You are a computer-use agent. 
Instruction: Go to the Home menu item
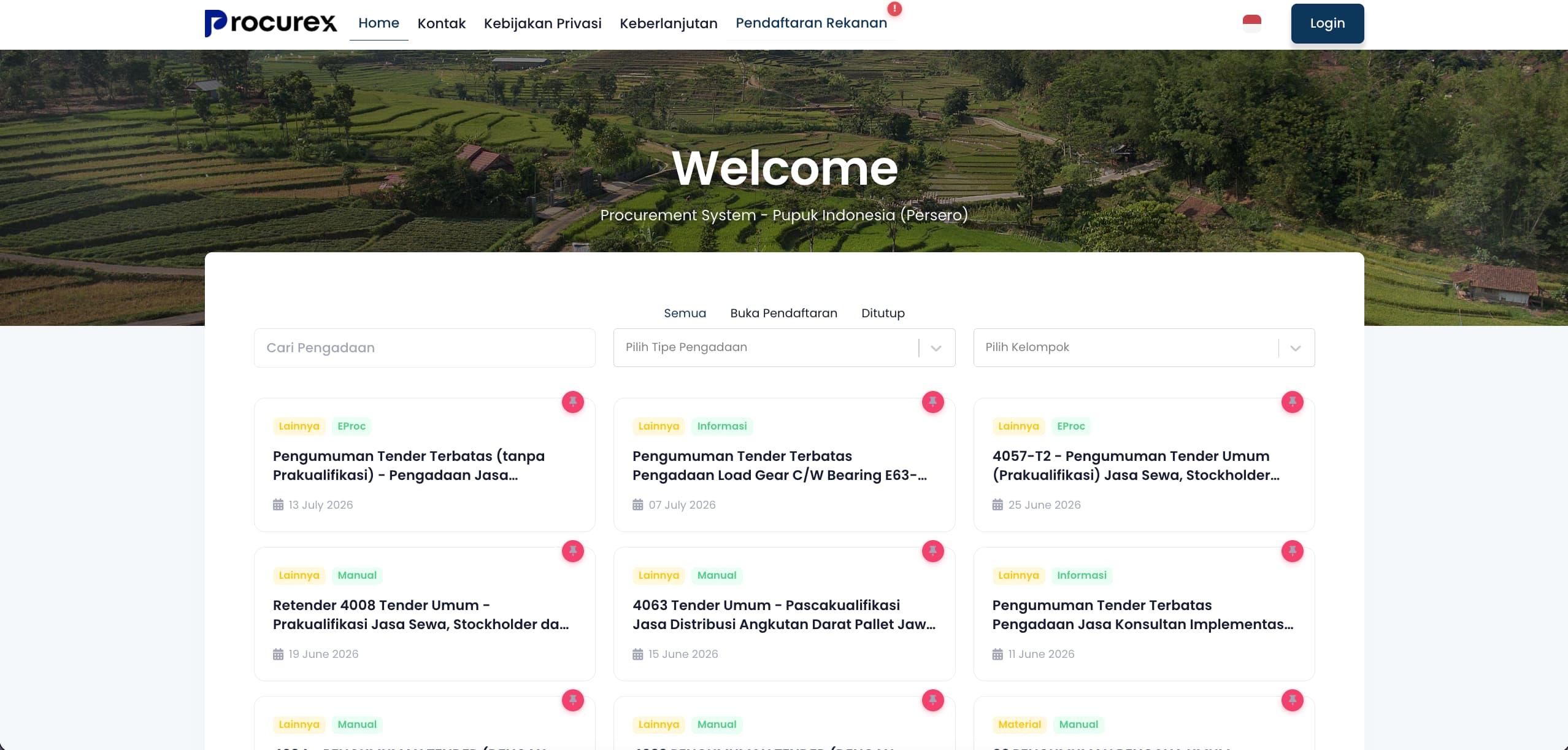[379, 23]
